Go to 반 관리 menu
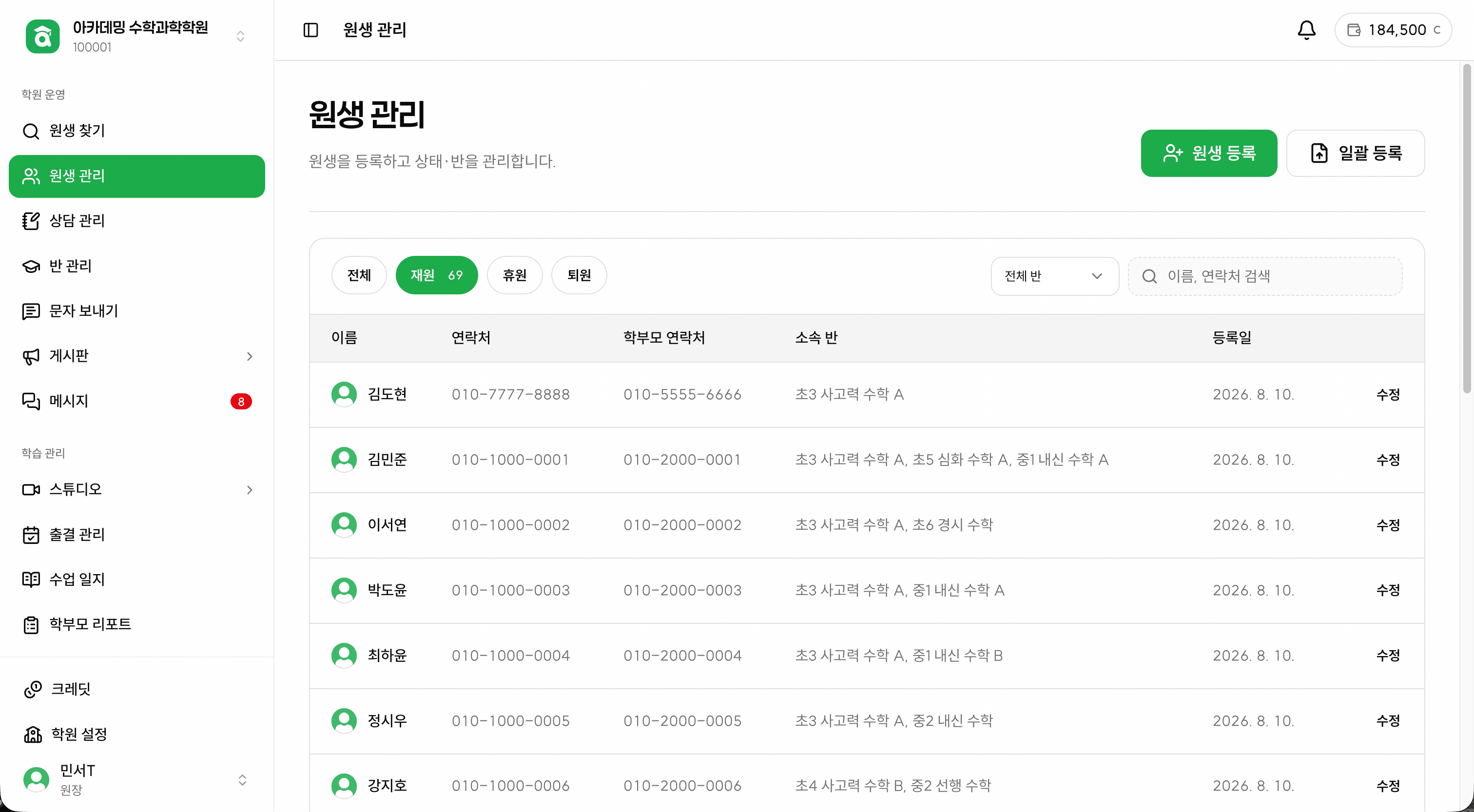Viewport: 1474px width, 812px height. tap(137, 266)
